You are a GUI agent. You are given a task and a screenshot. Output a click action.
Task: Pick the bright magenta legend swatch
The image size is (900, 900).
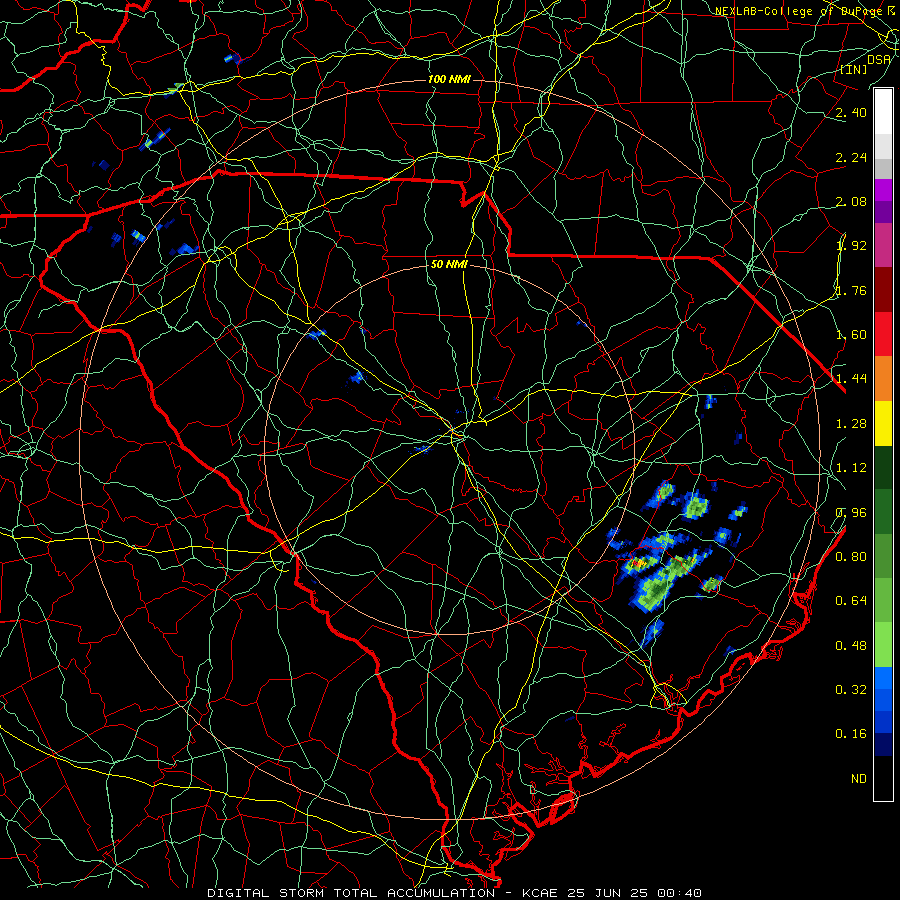(883, 190)
